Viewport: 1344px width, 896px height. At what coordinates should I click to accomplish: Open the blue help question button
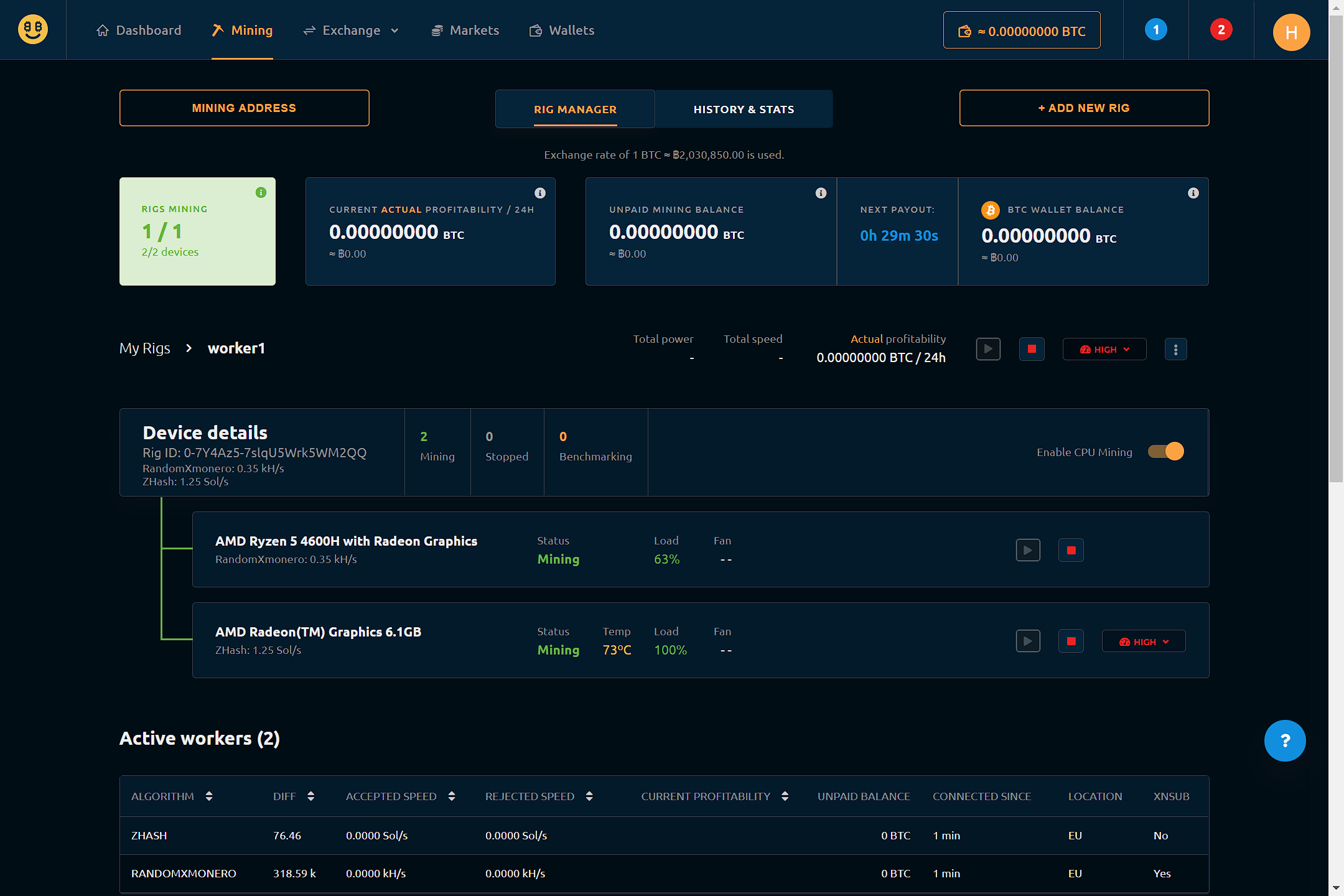click(1285, 740)
